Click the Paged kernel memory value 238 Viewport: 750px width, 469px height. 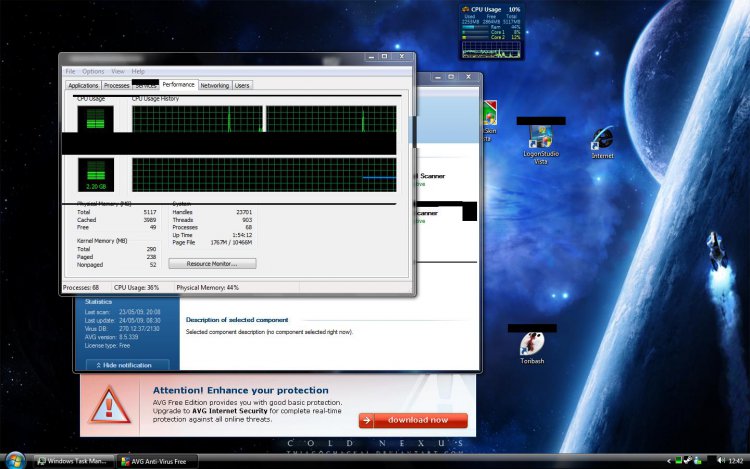[x=151, y=257]
